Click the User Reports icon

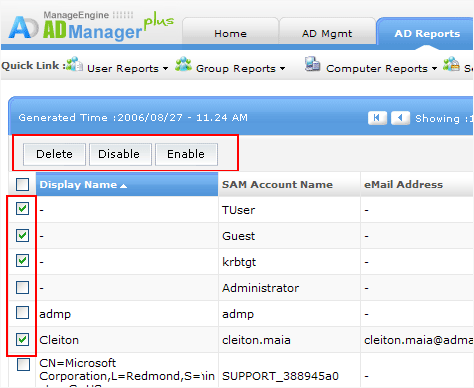74,64
